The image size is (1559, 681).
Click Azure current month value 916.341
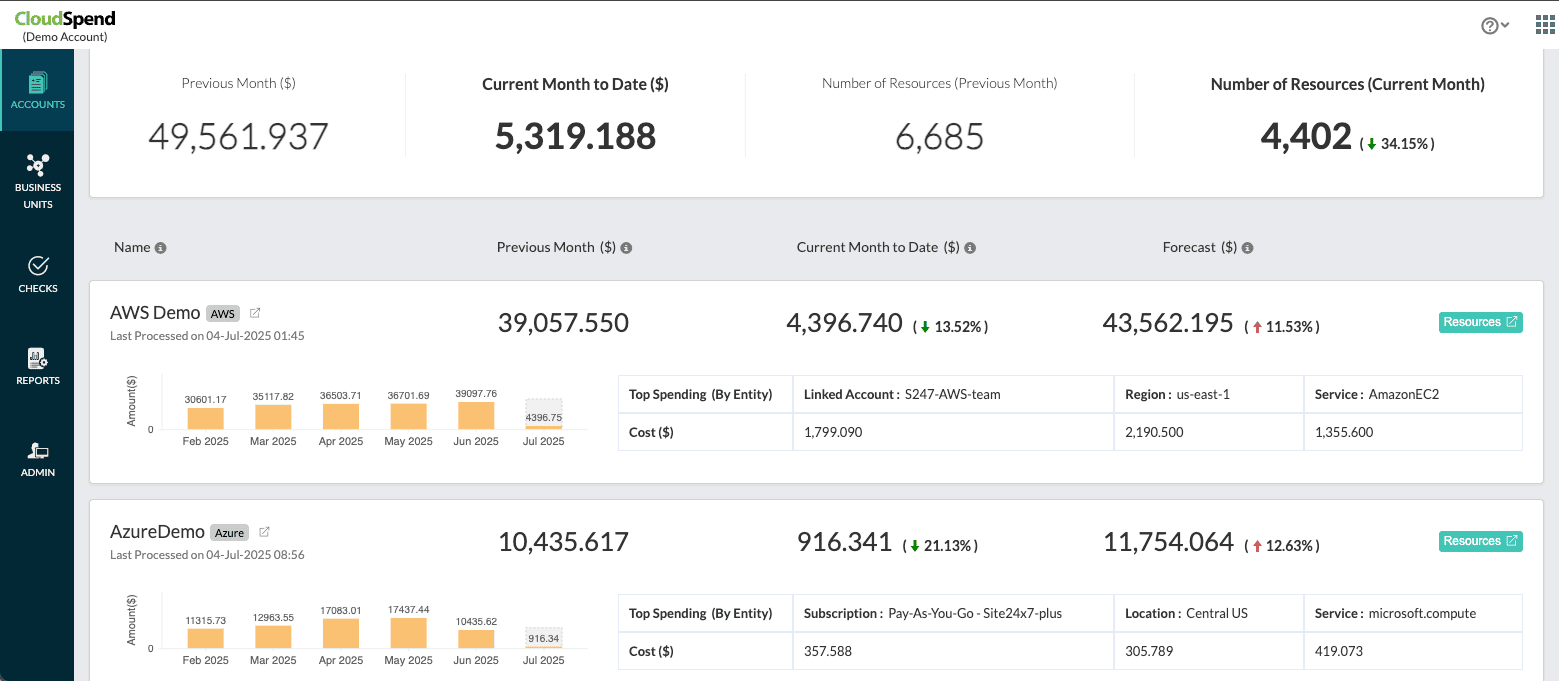coord(844,542)
